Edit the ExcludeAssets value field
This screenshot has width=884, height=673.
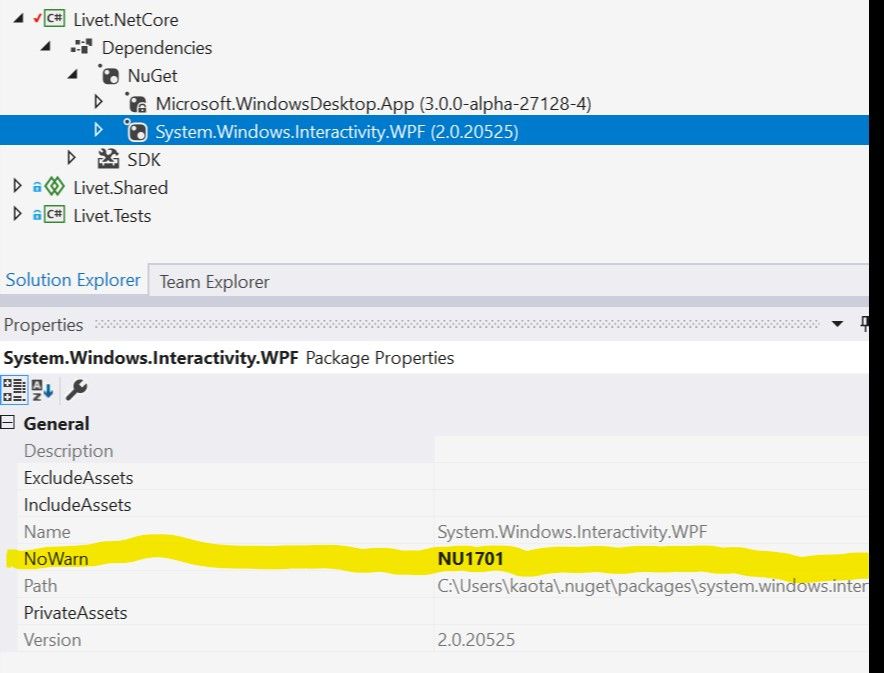coord(652,478)
